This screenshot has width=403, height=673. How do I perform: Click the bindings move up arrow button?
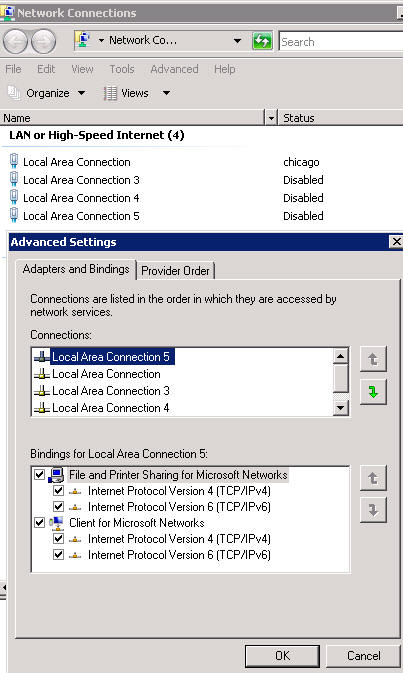click(x=373, y=478)
